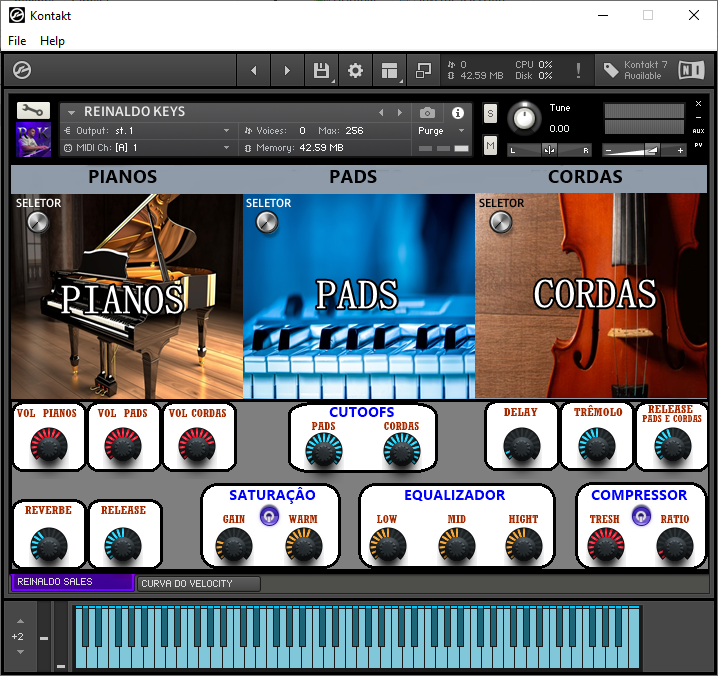Click the VOL PIANOS knob

tap(49, 446)
